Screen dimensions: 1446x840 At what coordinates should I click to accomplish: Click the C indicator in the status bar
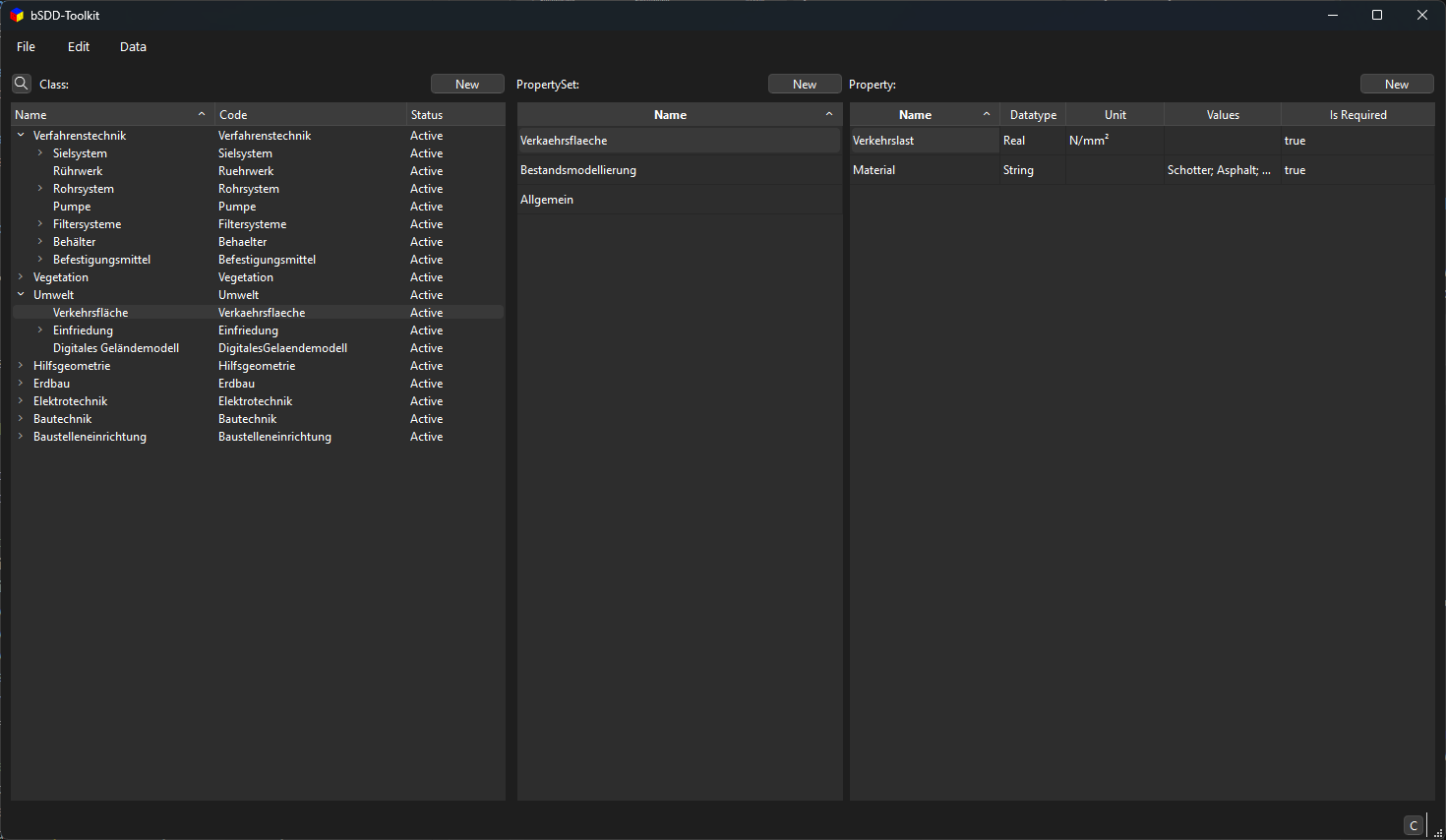(x=1413, y=825)
